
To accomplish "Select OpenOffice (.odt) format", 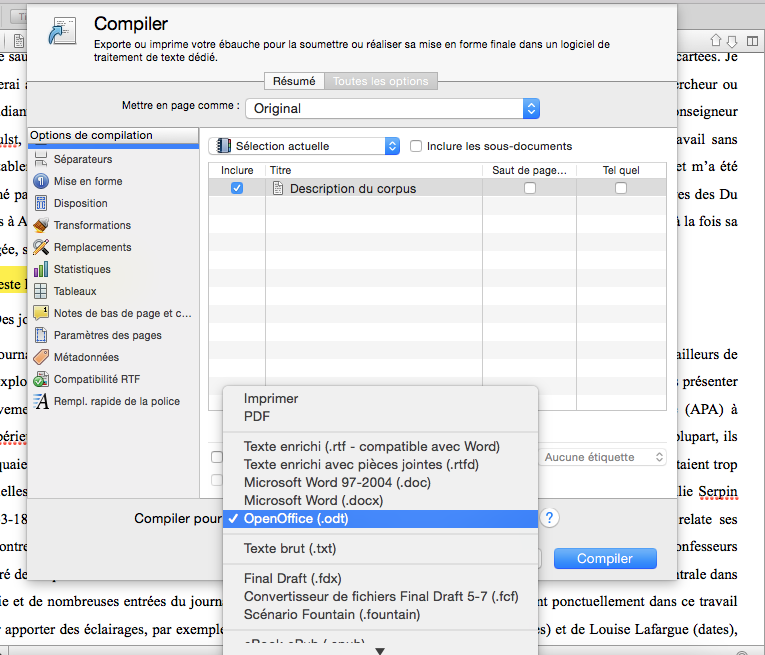I will pyautogui.click(x=381, y=518).
